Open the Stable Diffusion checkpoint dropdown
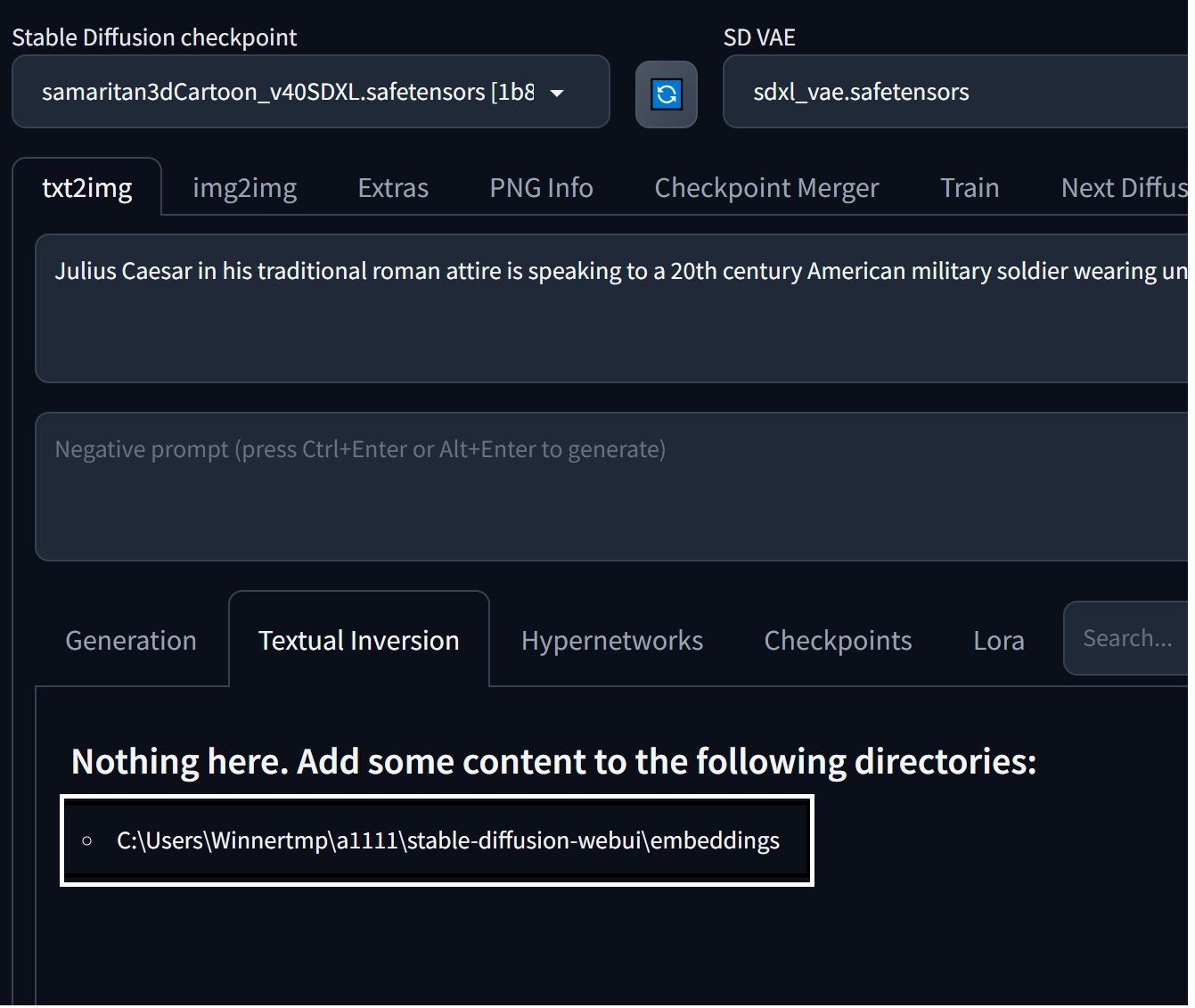 coord(267,92)
